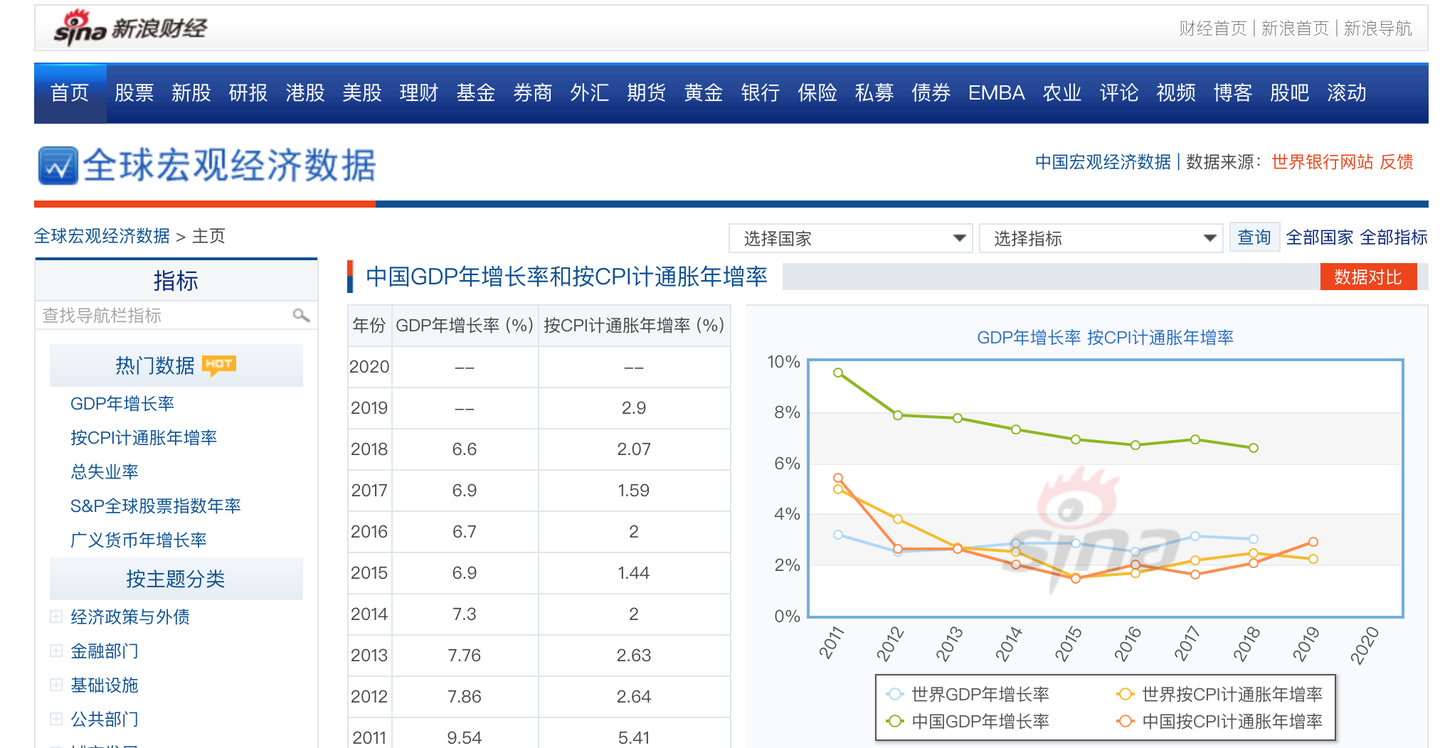Open the 滚动 nav item
The height and width of the screenshot is (748, 1440).
pos(1347,93)
